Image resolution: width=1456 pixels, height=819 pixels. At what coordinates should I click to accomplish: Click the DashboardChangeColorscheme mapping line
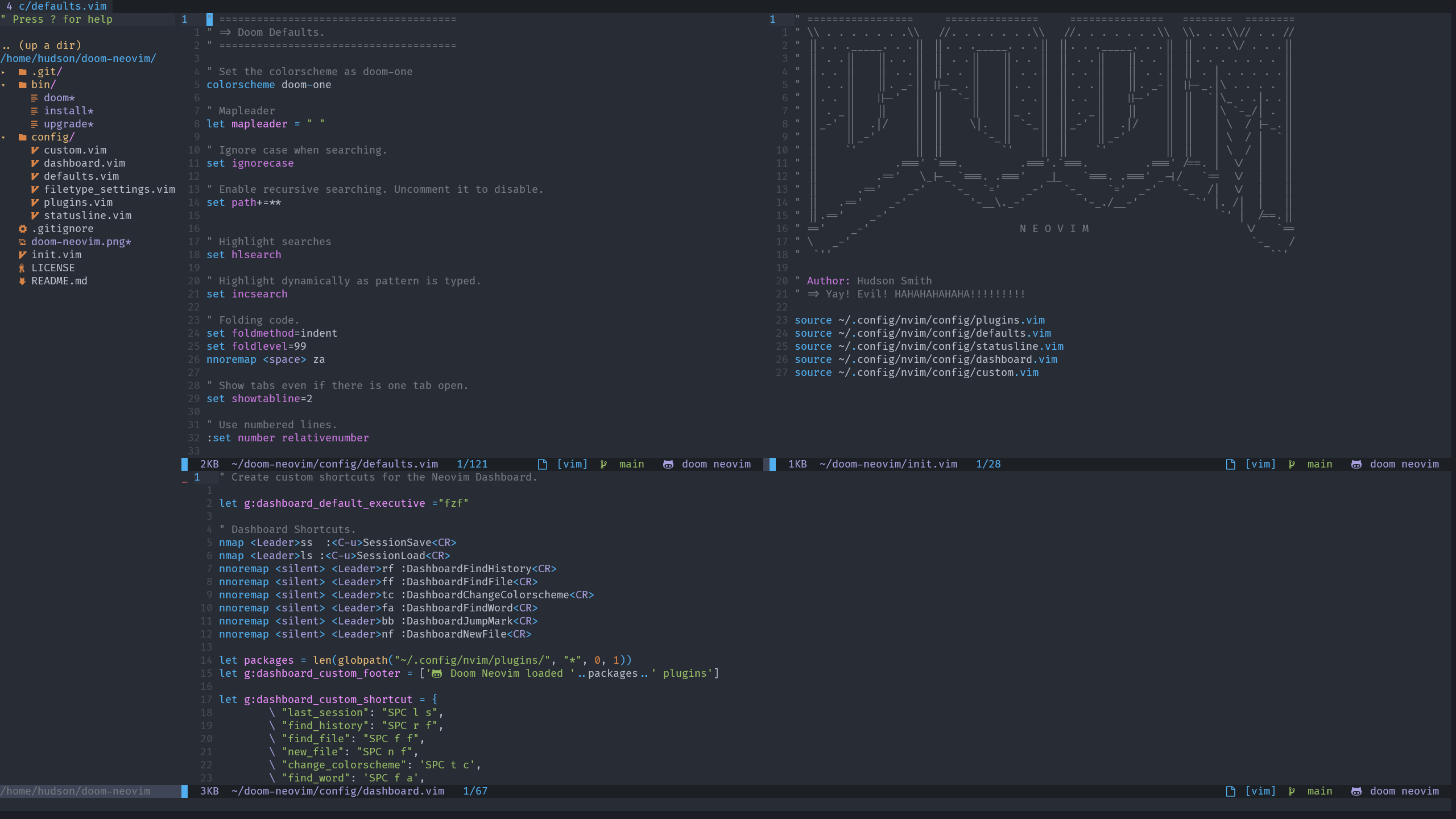pyautogui.click(x=406, y=595)
